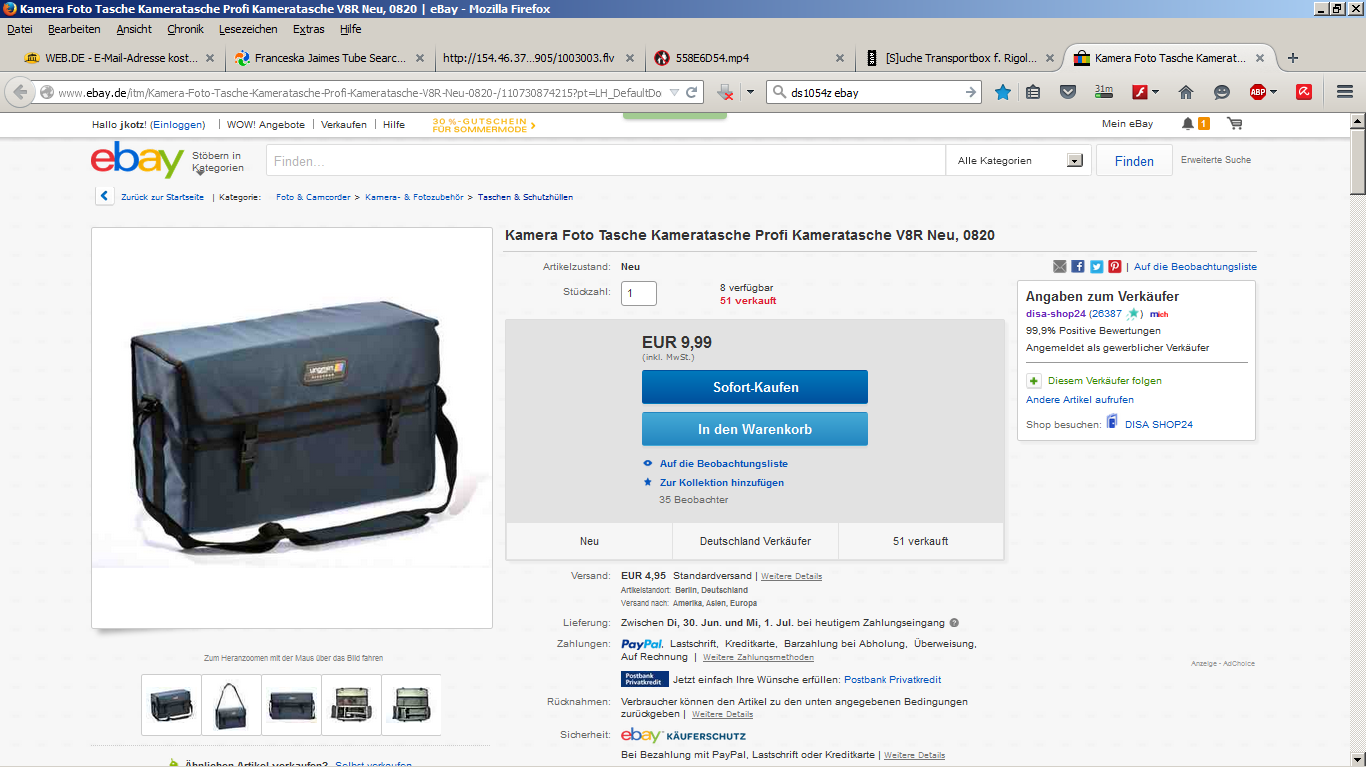Screen dimensions: 1366x768
Task: Click the search magnifier icon in search box
Action: click(779, 92)
